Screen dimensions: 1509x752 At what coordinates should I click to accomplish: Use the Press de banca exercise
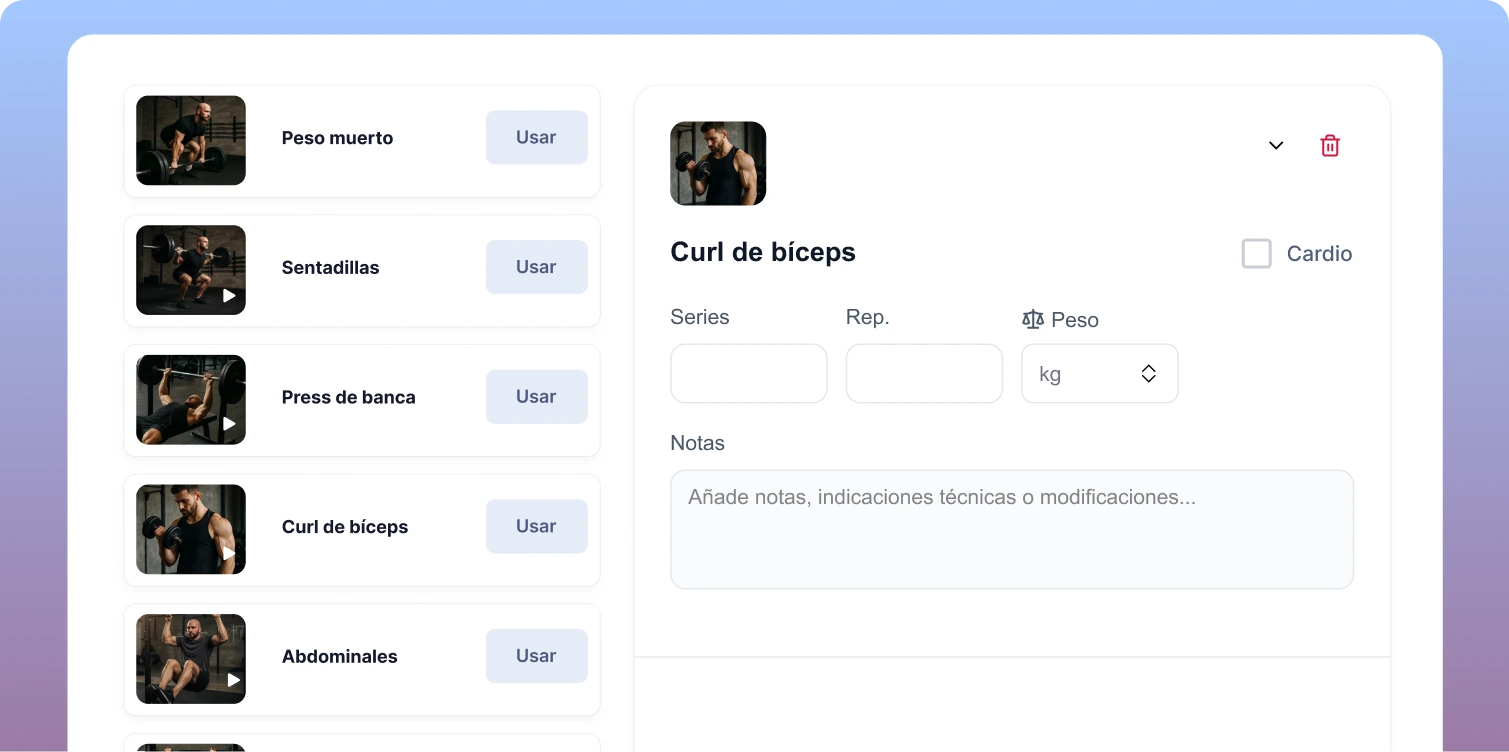[x=537, y=396]
